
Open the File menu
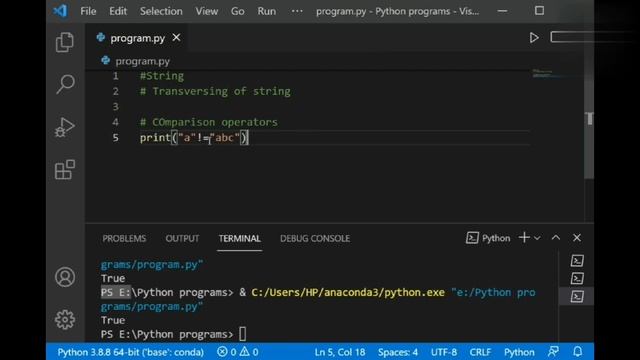pyautogui.click(x=88, y=11)
